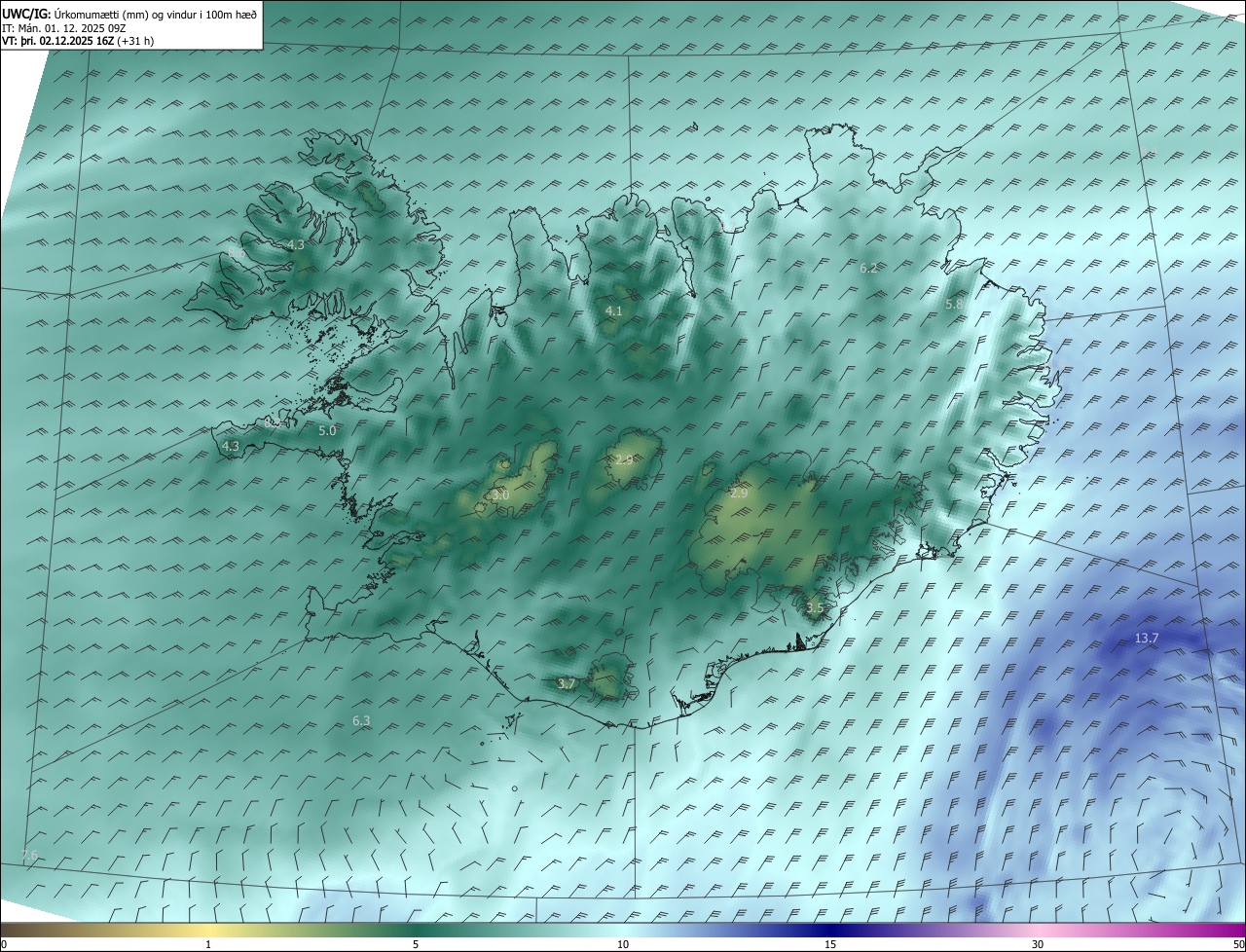Click the 5.0 value label on the map
This screenshot has width=1246, height=952.
click(x=327, y=429)
